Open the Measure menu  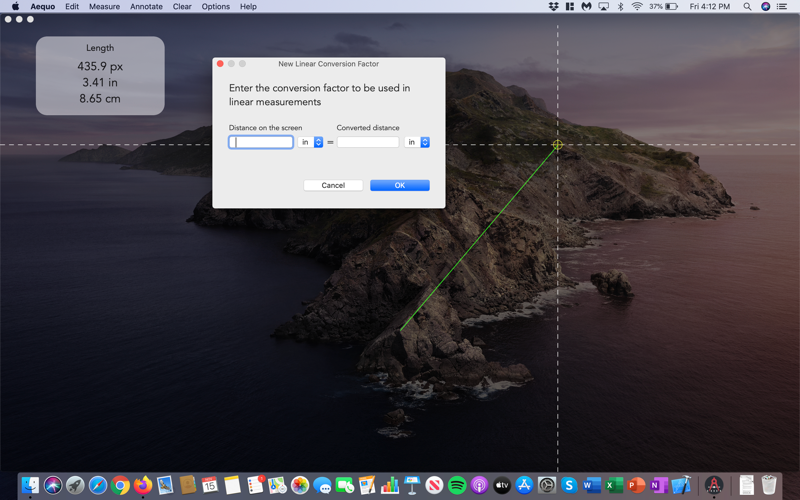(x=104, y=6)
